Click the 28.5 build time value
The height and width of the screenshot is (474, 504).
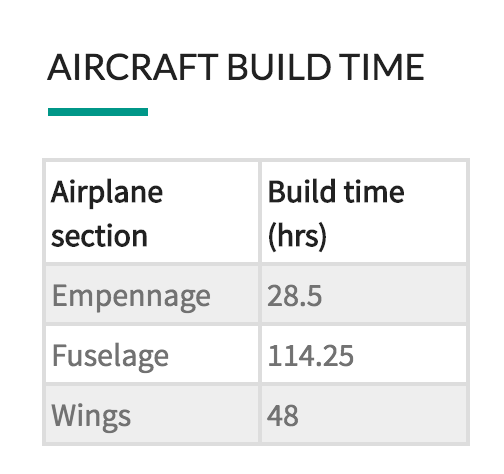click(294, 296)
